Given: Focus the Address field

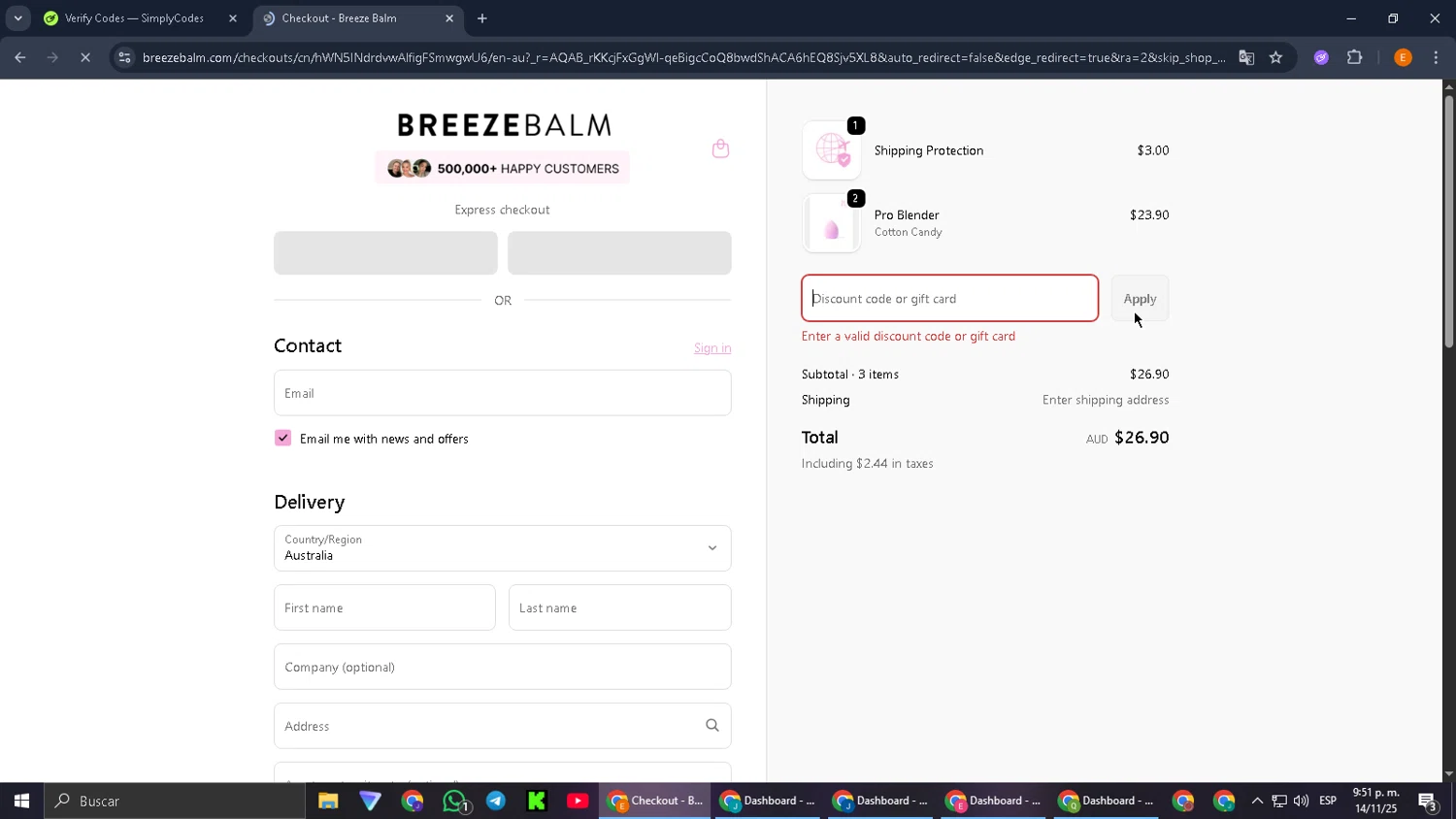Looking at the screenshot, I should tap(502, 726).
